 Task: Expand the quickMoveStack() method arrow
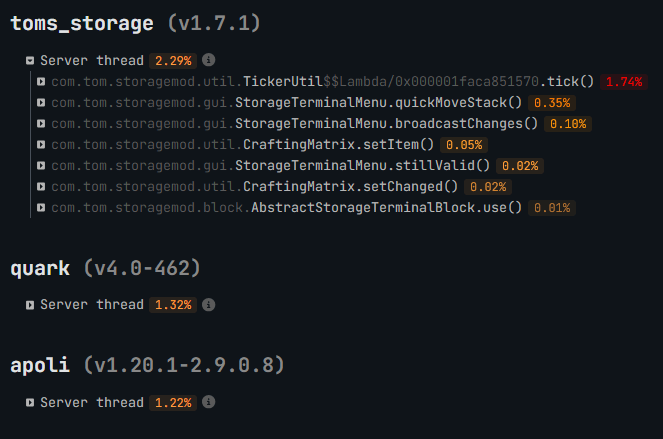(41, 102)
